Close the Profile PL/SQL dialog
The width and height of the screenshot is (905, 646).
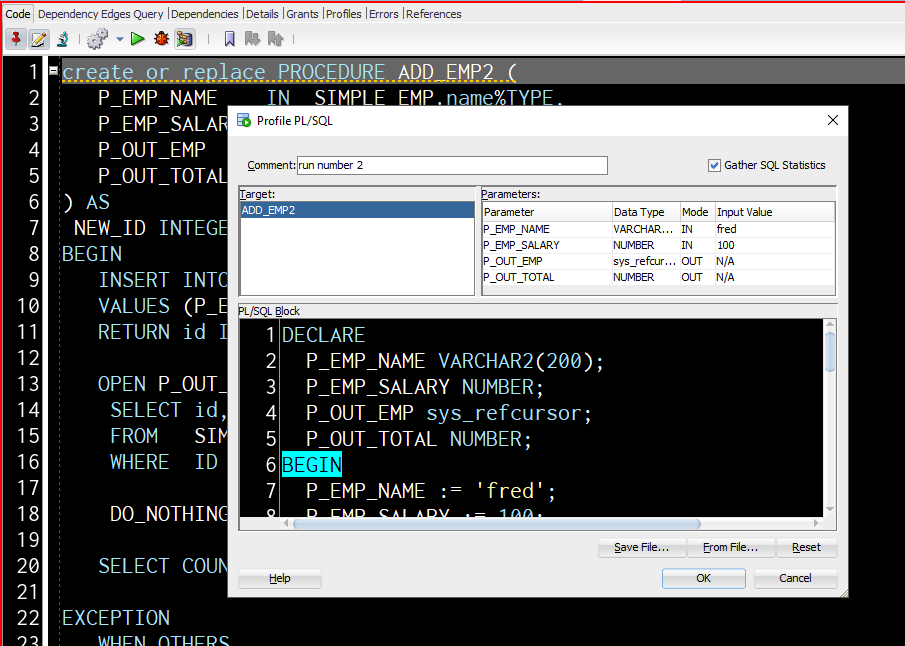click(x=832, y=120)
